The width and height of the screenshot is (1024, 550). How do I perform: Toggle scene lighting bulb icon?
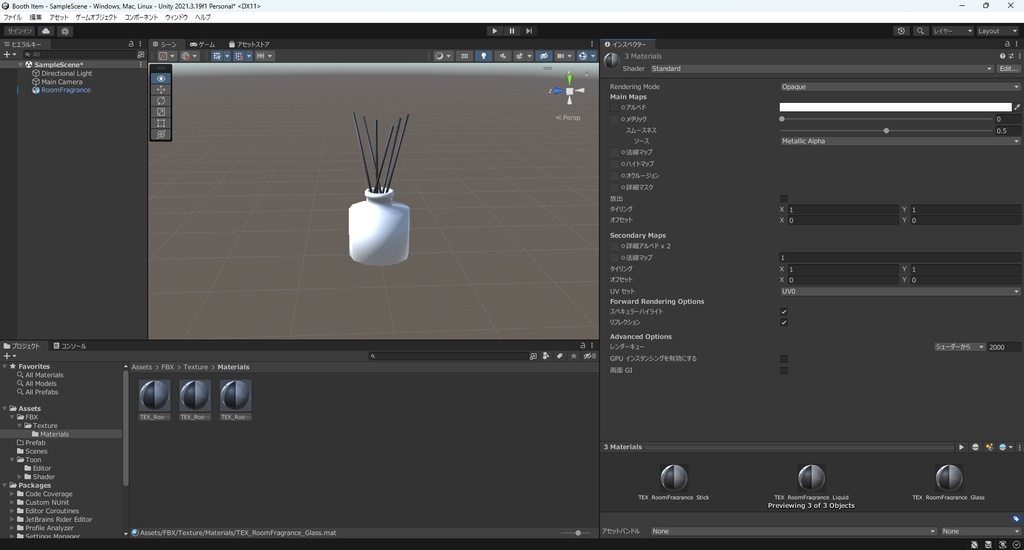pos(483,56)
